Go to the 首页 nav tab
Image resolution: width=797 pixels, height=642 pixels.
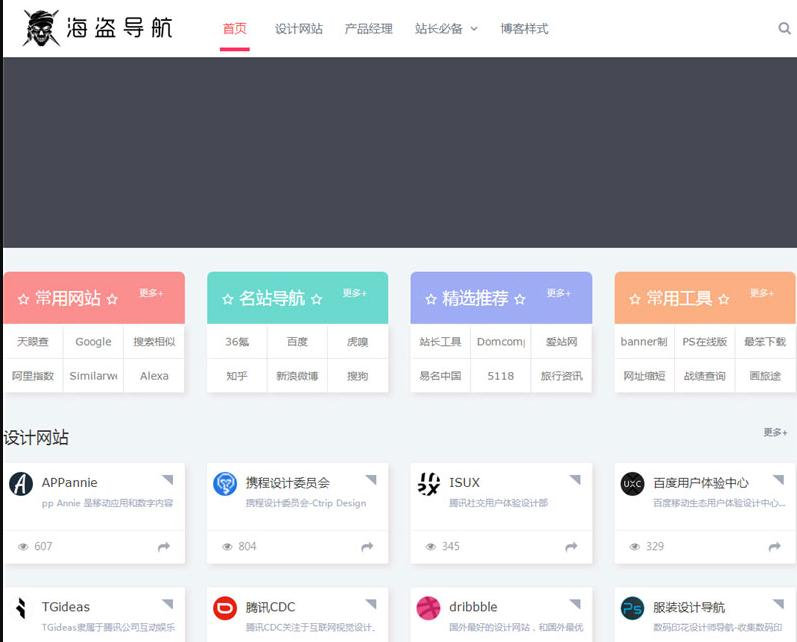(x=235, y=28)
